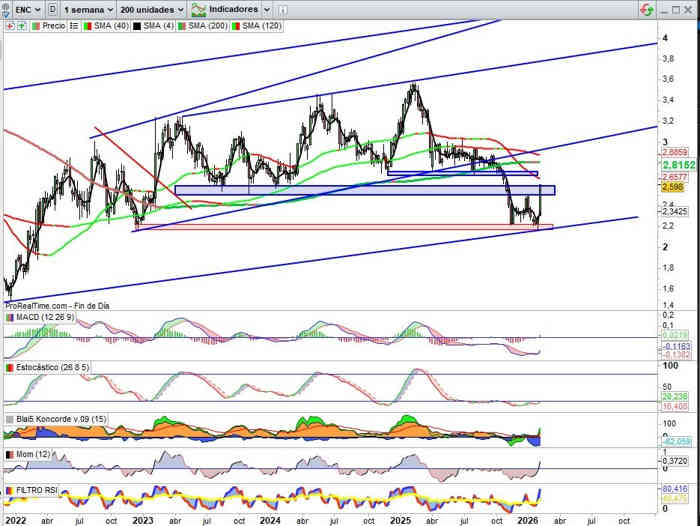Open the 1 semana timeframe dropdown
Image resolution: width=700 pixels, height=526 pixels.
[87, 9]
